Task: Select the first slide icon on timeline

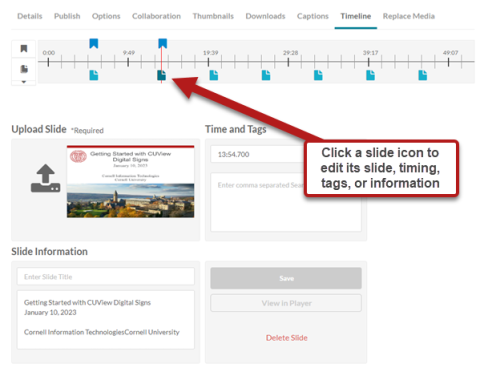Action: click(x=94, y=75)
